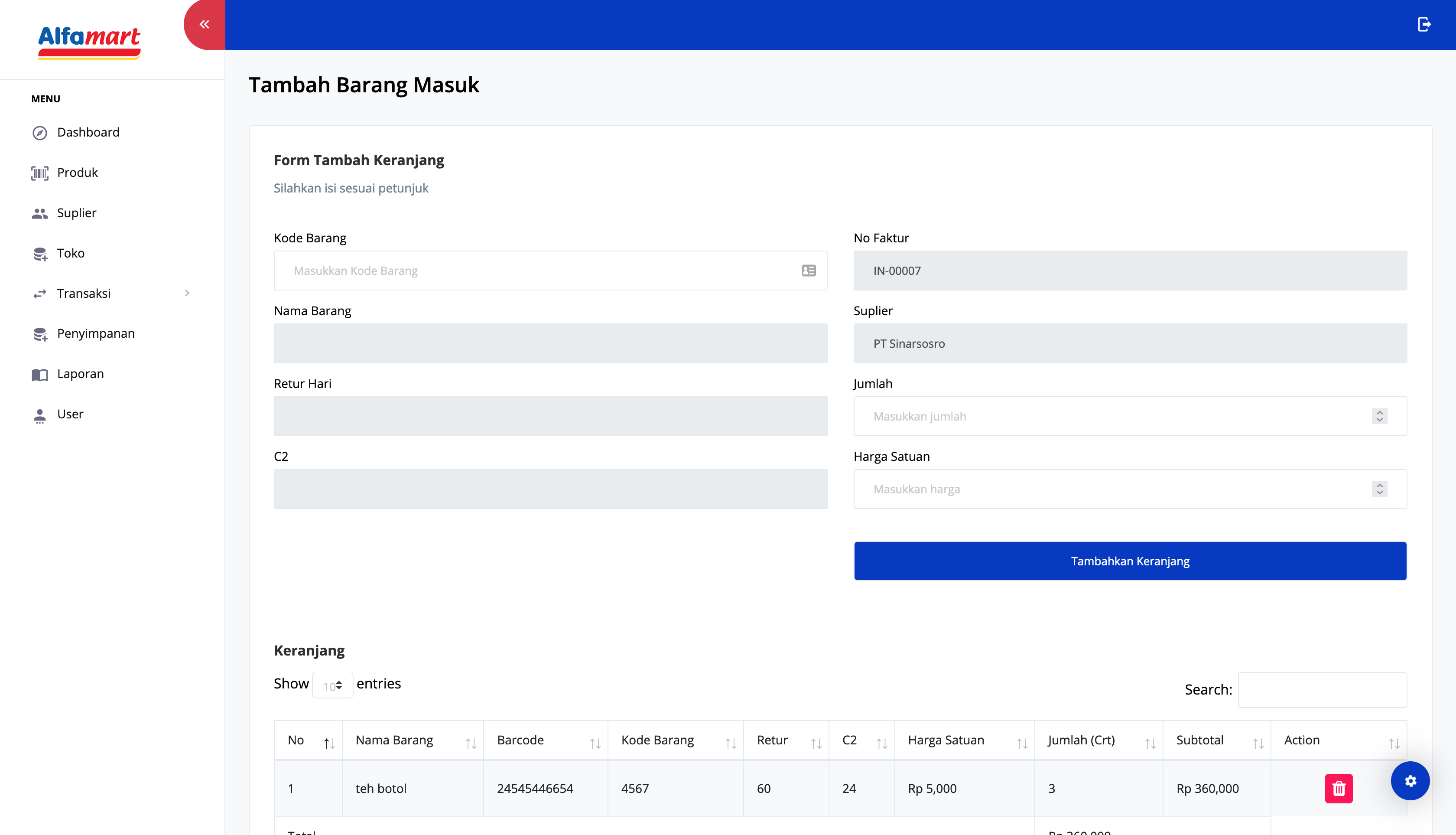Open settings via floating gear button
This screenshot has width=1456, height=835.
click(1410, 780)
